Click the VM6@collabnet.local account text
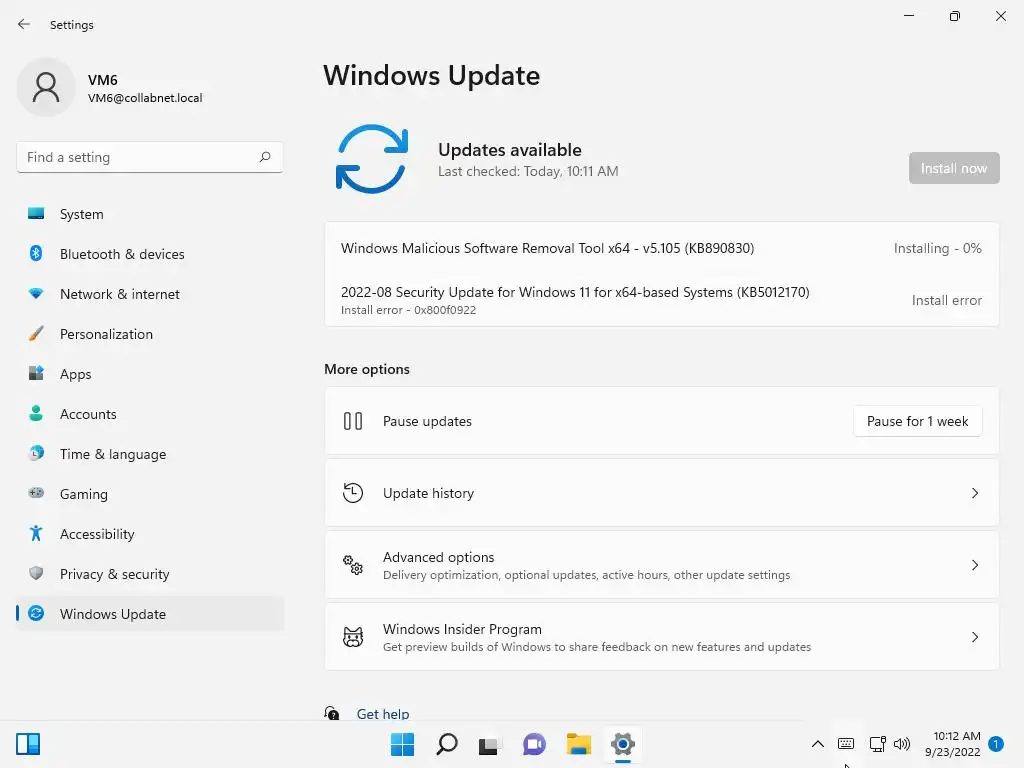 (x=145, y=98)
